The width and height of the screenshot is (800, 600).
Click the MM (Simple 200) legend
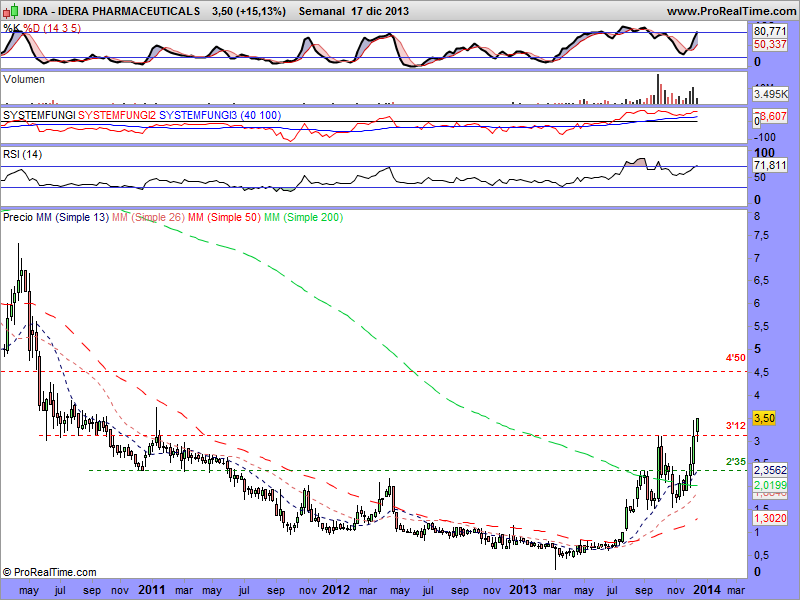click(x=304, y=217)
